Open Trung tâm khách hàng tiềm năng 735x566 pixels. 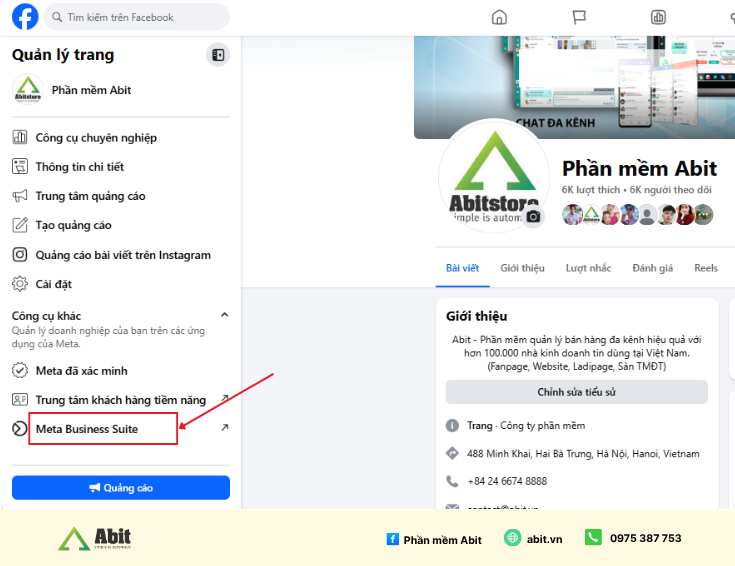[x=121, y=400]
